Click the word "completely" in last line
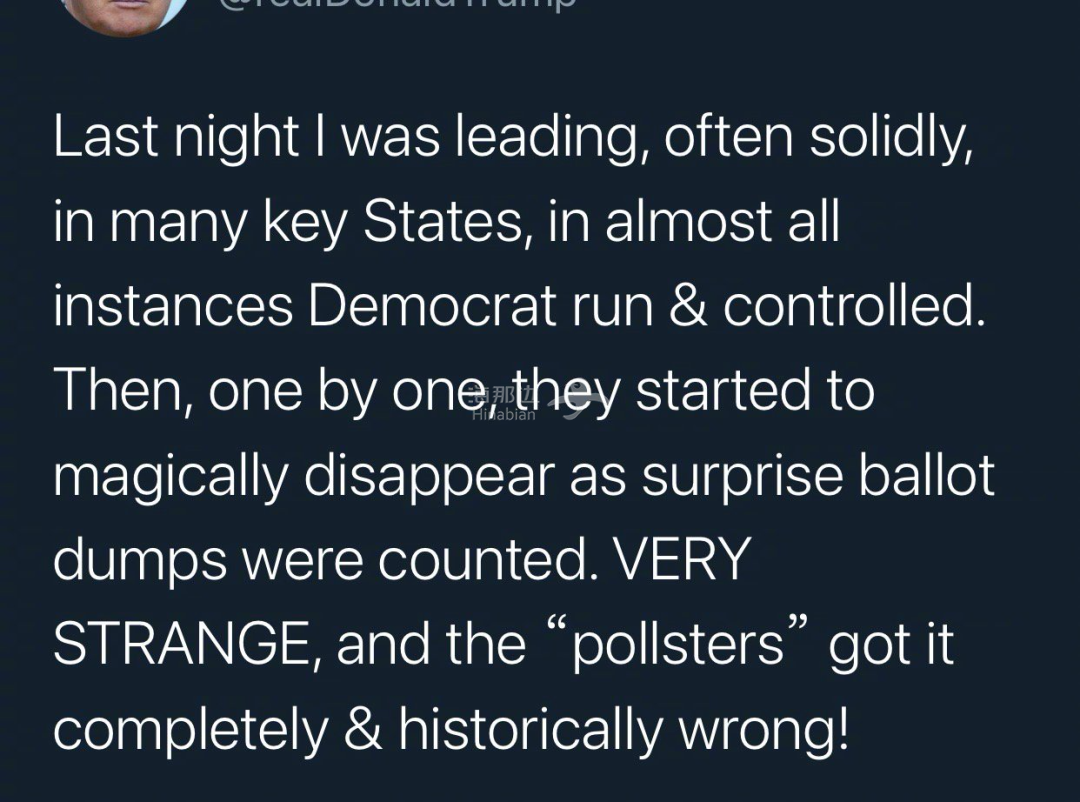The image size is (1080, 802). (x=191, y=730)
